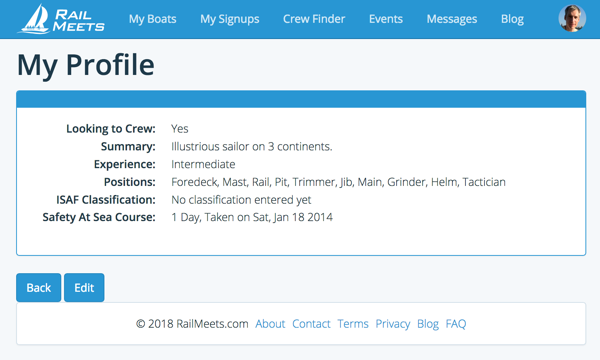Viewport: 600px width, 360px height.
Task: Select the My Profile heading
Action: pos(86,65)
